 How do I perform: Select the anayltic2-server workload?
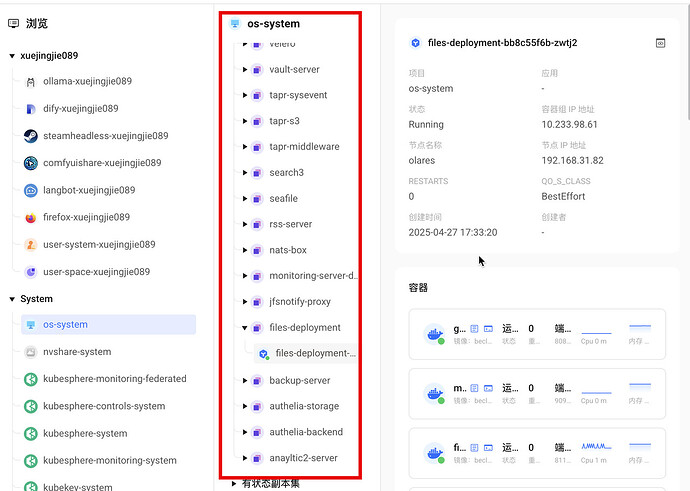point(303,458)
